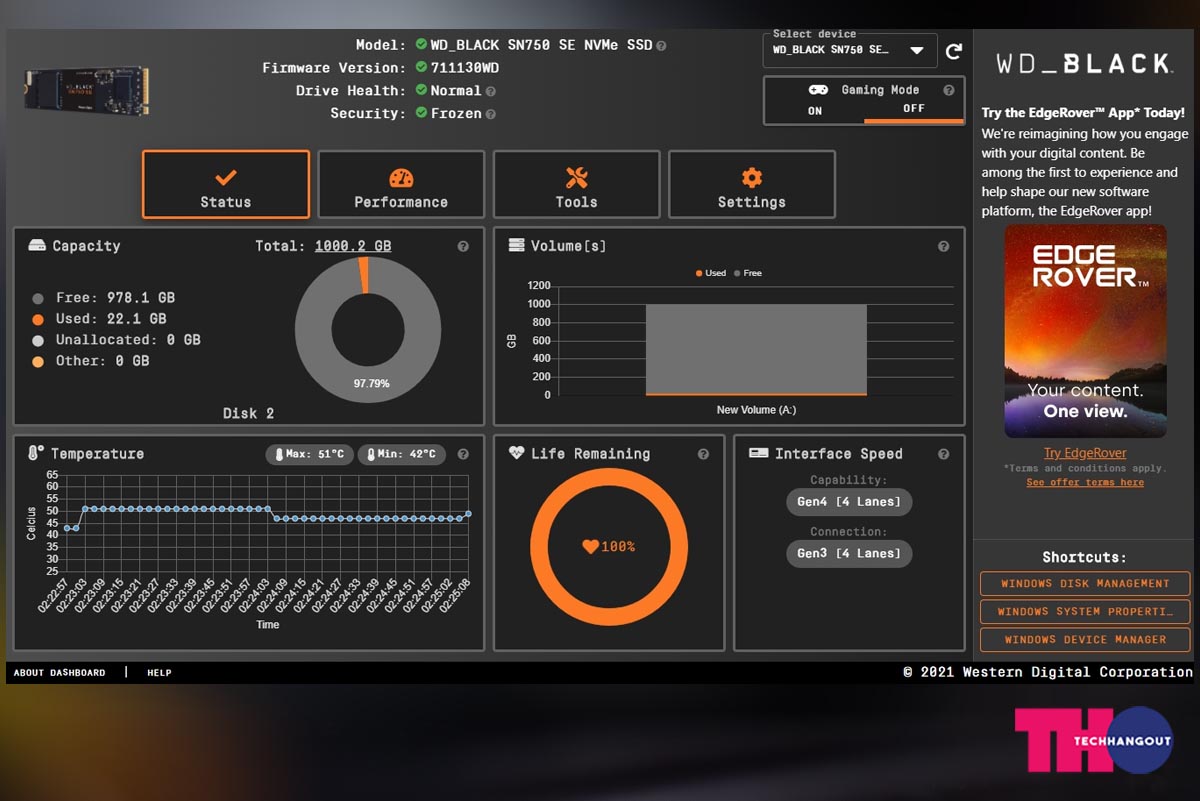Viewport: 1200px width, 801px height.
Task: Click the Free: 978.1 GB entry
Action: tap(115, 298)
